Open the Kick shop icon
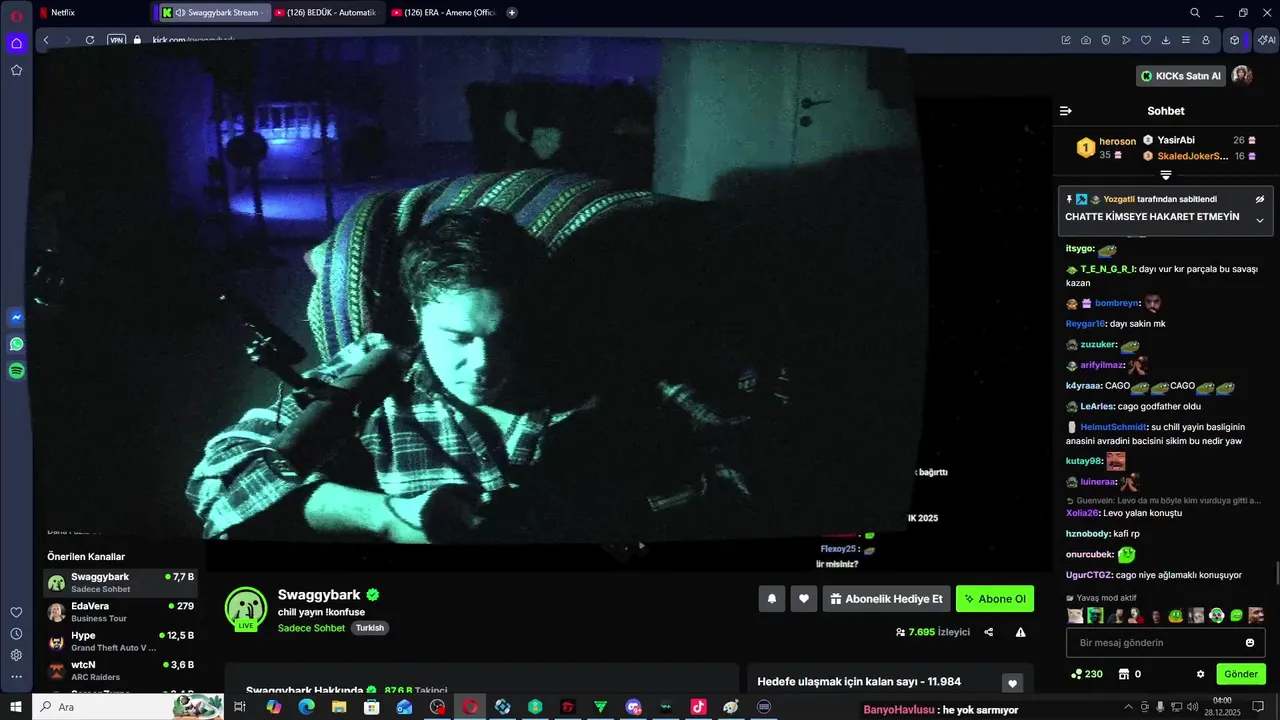 (1123, 674)
